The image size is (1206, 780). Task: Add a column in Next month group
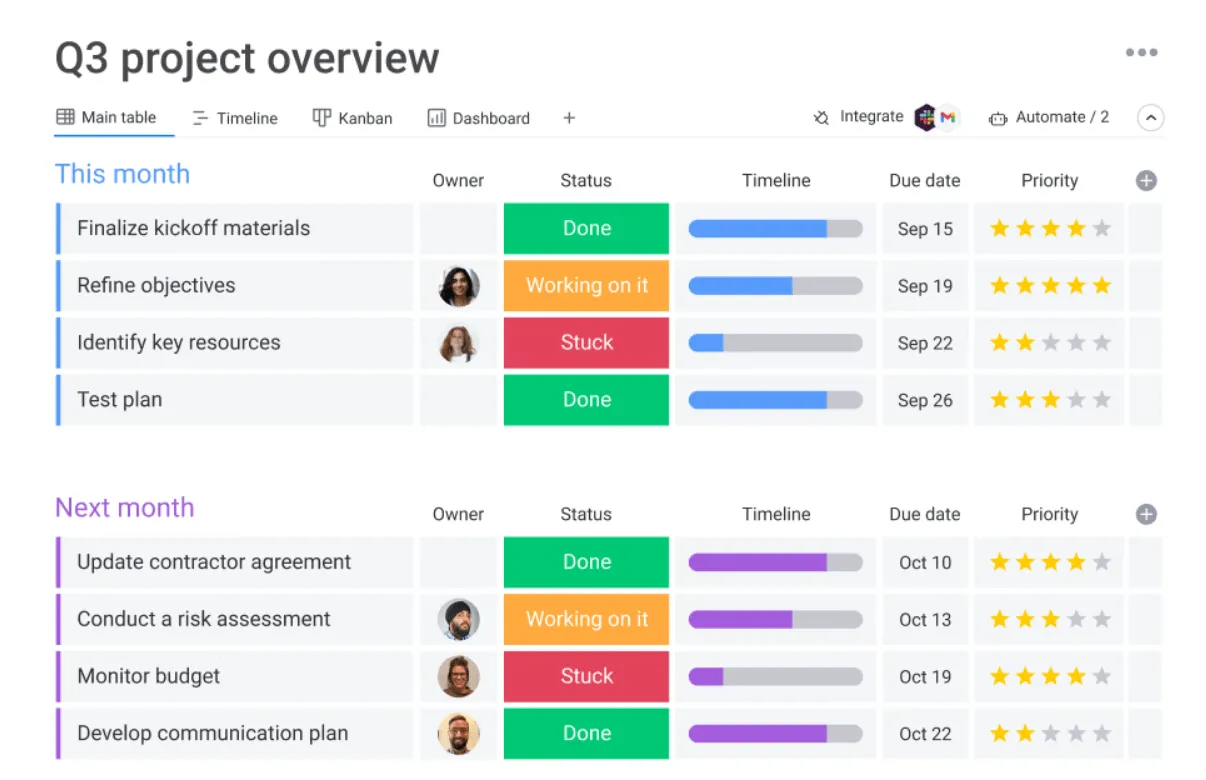pos(1146,514)
